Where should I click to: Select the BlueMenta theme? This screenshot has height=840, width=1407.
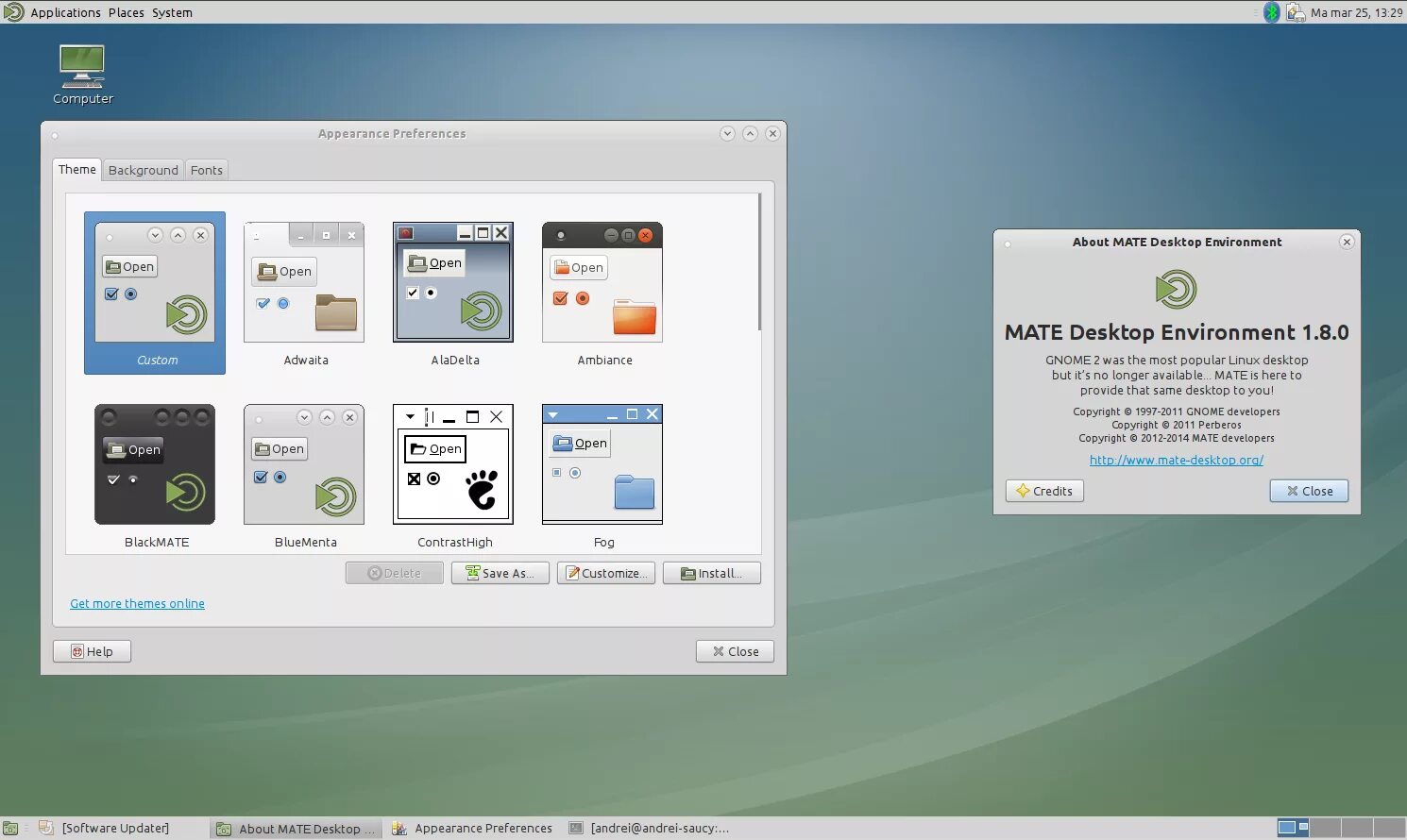304,475
